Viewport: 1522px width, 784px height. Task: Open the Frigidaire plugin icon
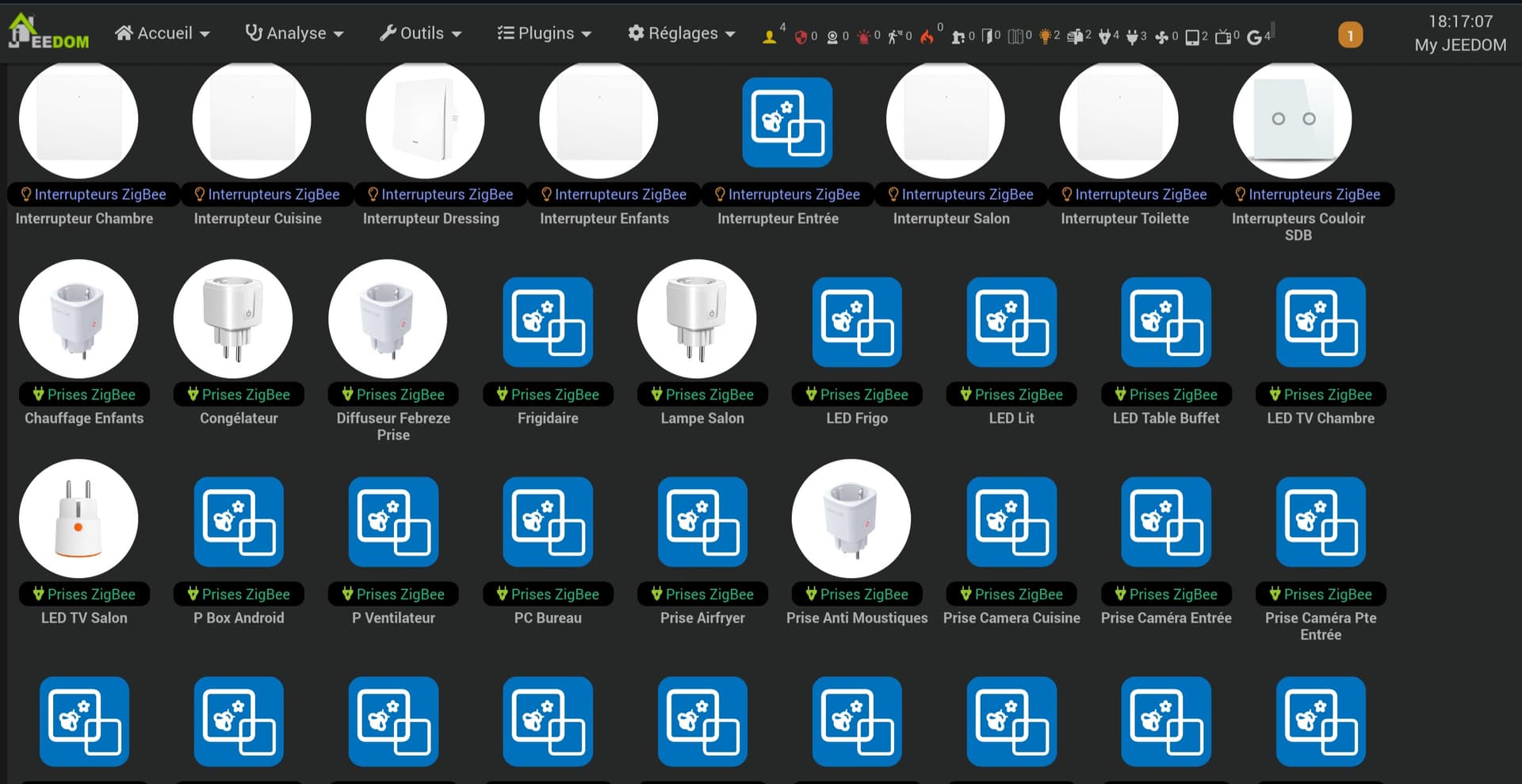pyautogui.click(x=548, y=321)
